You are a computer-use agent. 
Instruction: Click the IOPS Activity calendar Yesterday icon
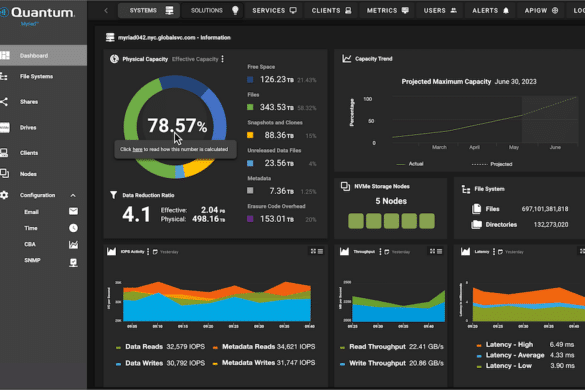tap(155, 252)
